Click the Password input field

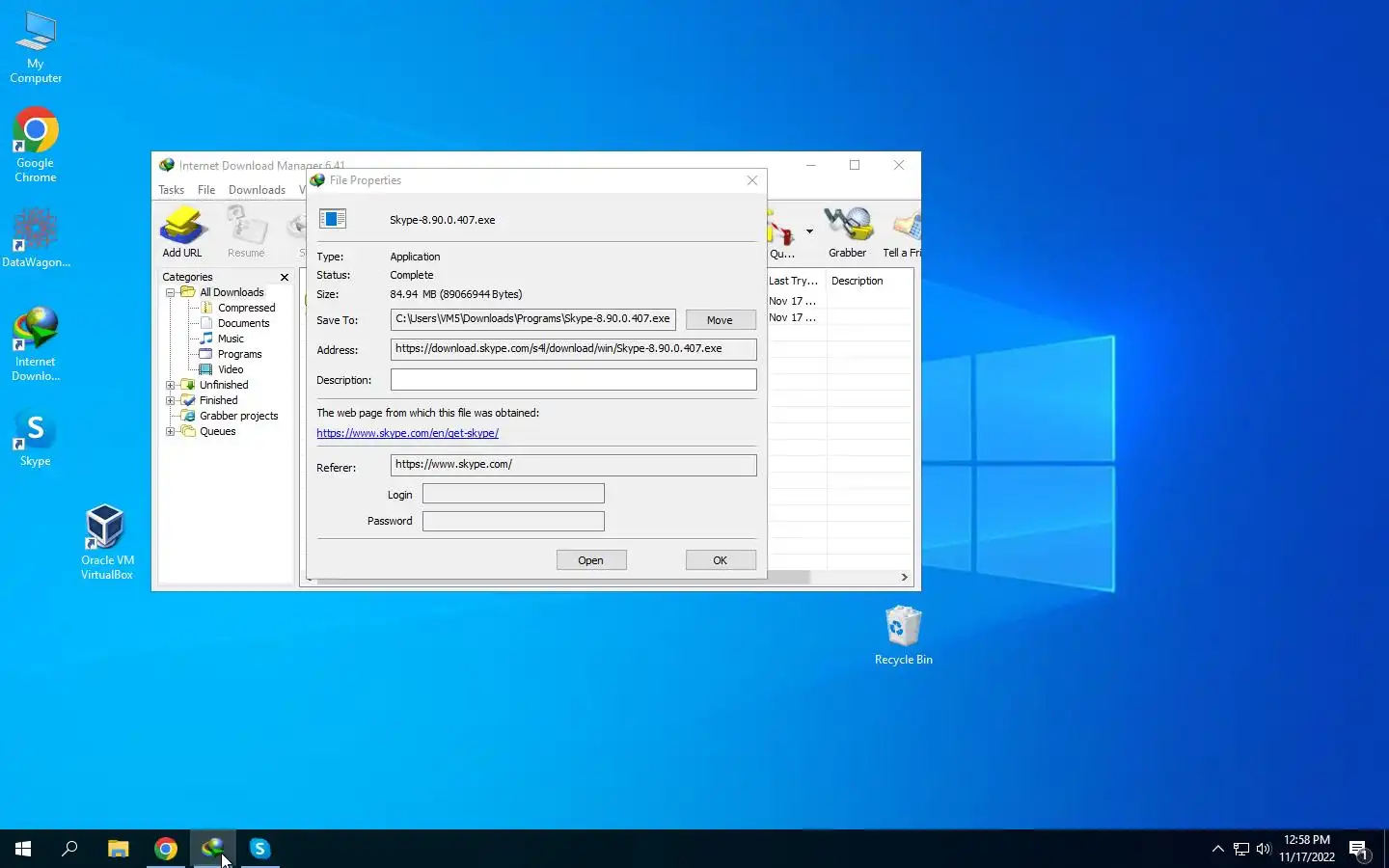pyautogui.click(x=513, y=521)
